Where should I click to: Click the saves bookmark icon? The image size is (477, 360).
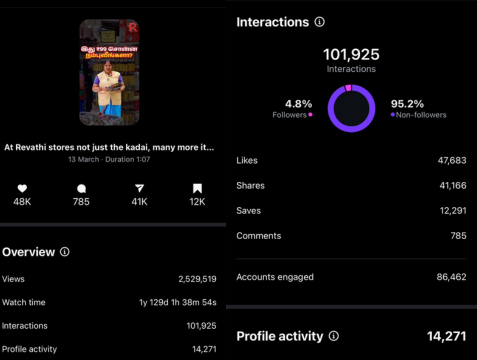click(197, 189)
